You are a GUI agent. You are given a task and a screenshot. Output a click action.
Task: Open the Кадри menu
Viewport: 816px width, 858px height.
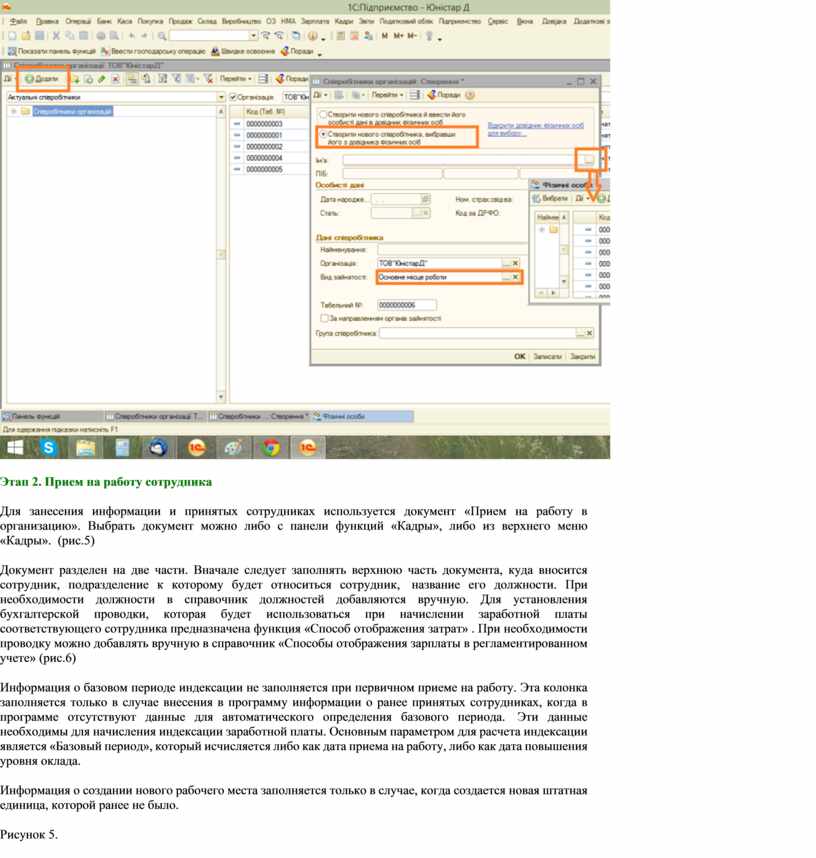pos(344,21)
